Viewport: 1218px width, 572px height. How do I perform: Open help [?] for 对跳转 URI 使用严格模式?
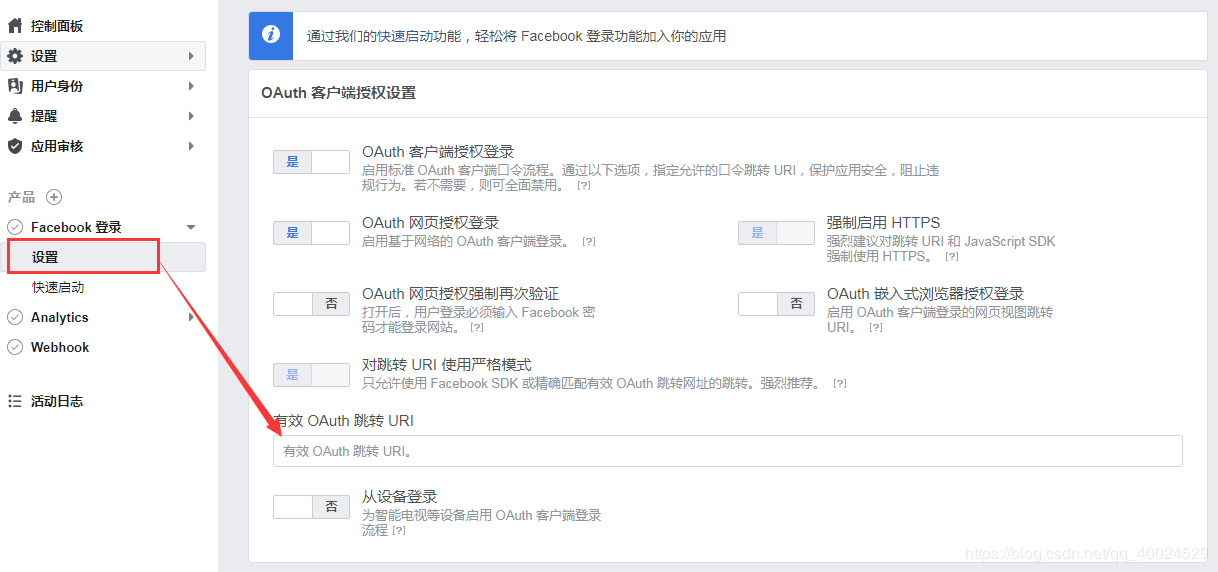840,383
